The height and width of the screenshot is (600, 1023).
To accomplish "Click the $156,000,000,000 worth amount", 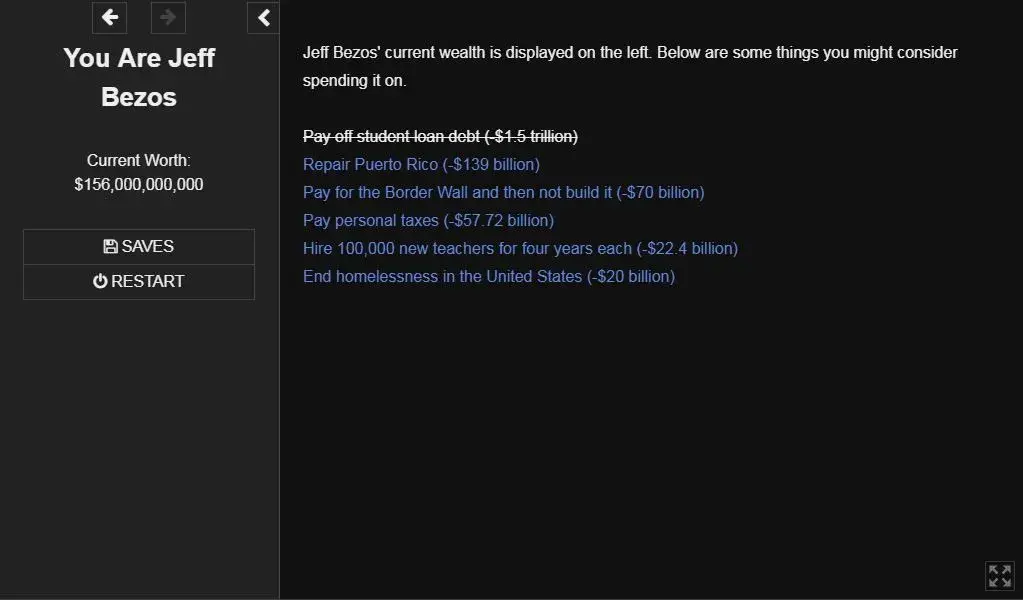I will point(139,185).
